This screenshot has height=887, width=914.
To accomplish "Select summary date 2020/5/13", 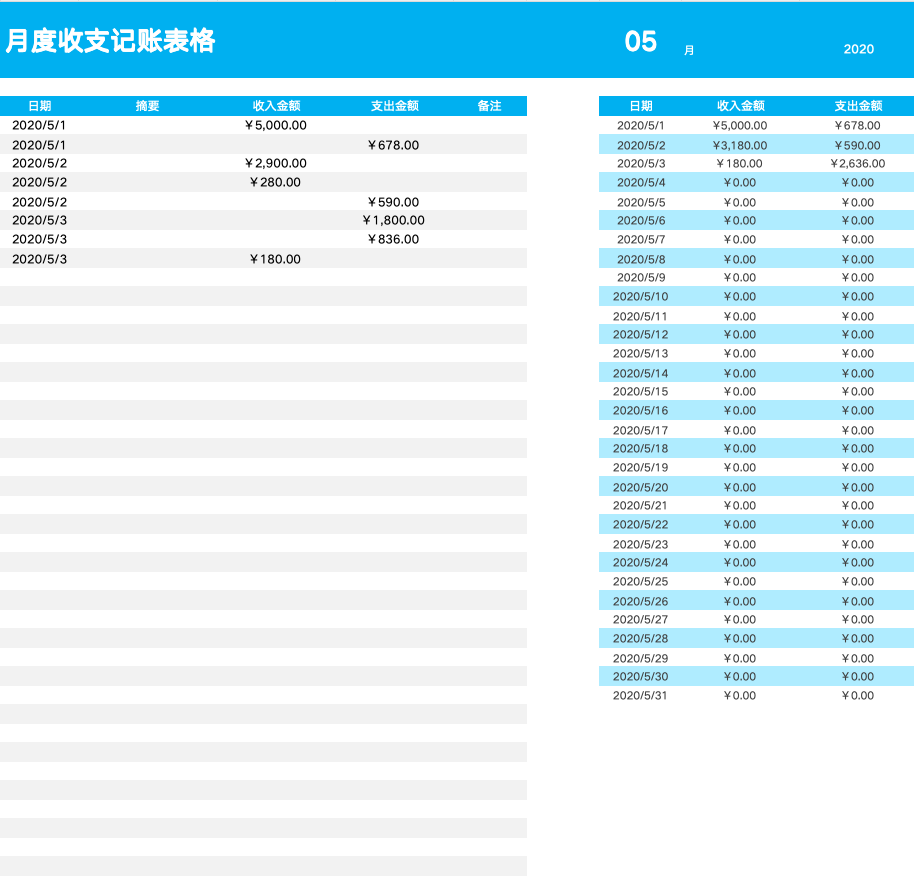I will pos(641,354).
